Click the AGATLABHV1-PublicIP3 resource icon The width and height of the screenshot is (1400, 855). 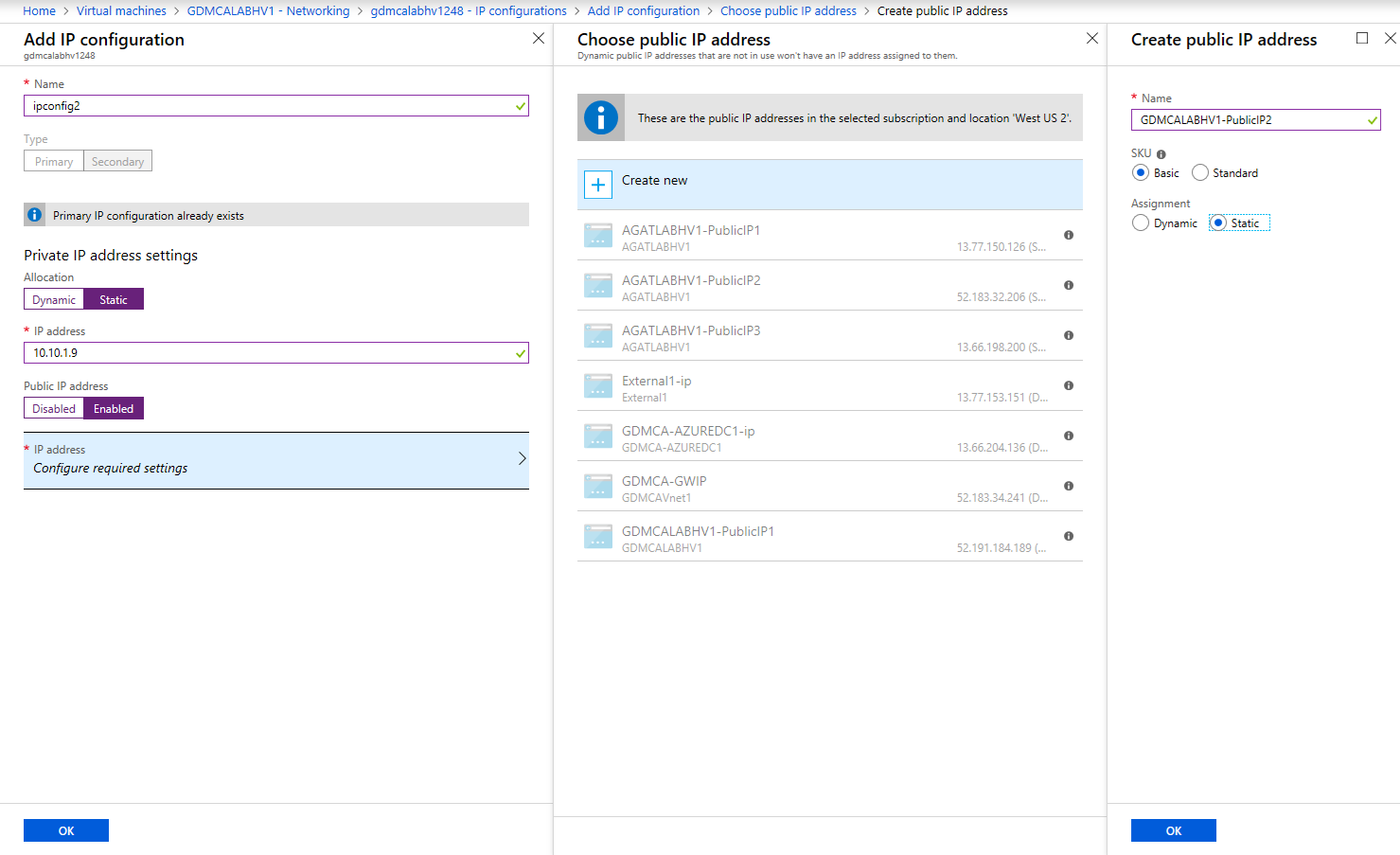(x=598, y=335)
